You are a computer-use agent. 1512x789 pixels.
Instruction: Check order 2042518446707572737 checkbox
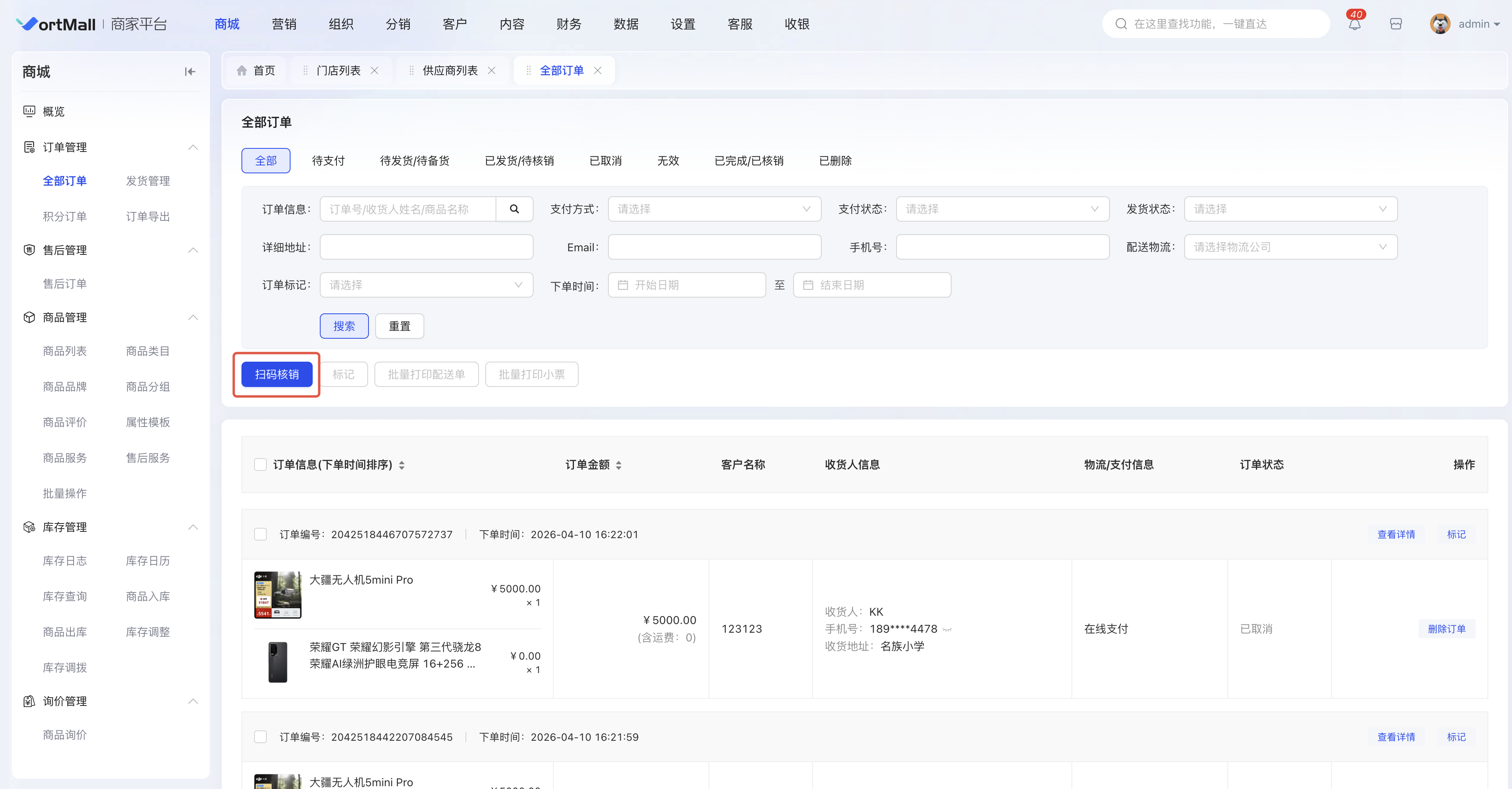260,535
